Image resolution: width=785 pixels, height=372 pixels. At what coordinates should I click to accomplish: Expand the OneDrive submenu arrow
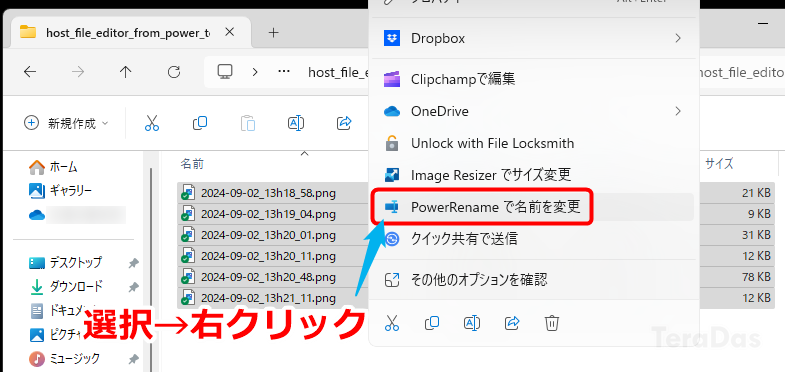coord(678,111)
